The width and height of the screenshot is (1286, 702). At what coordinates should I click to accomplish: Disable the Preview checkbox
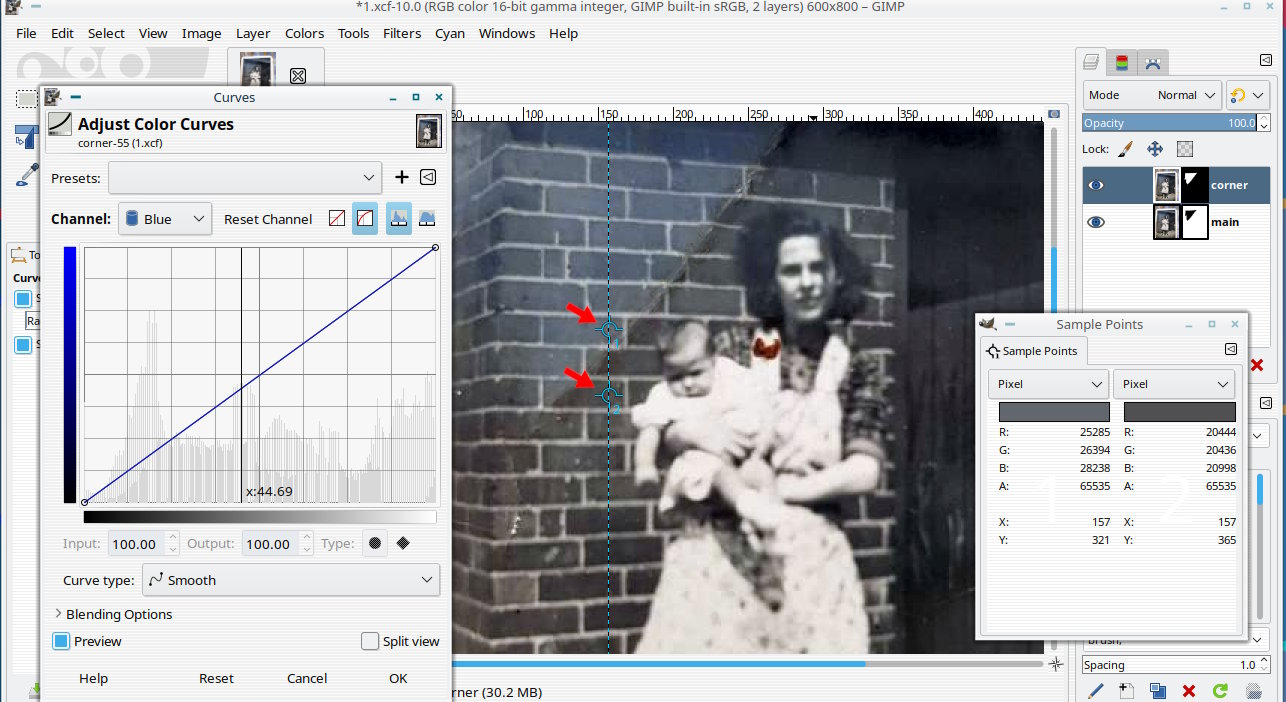pos(61,641)
